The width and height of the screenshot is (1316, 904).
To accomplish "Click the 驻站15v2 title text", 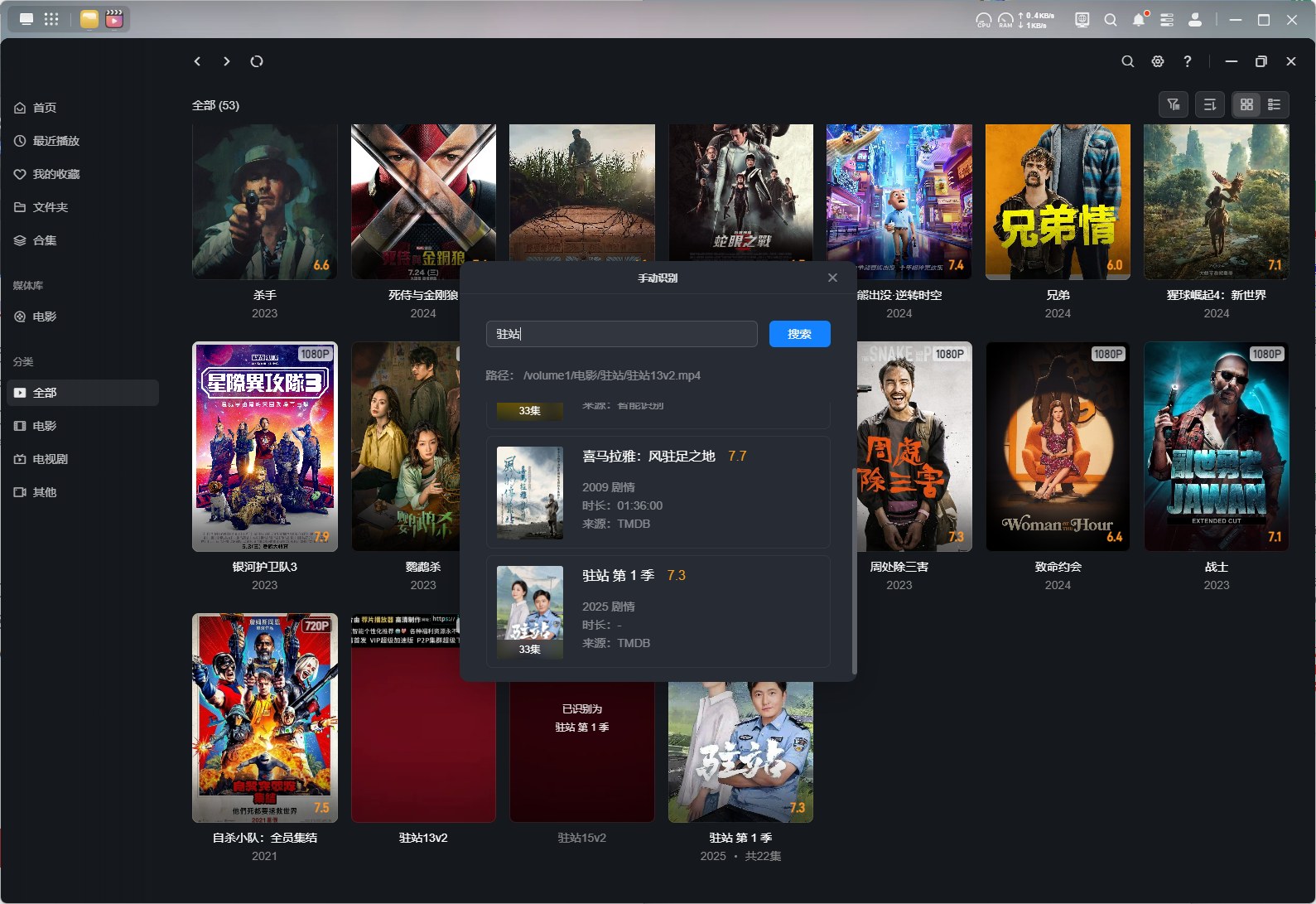I will [582, 838].
